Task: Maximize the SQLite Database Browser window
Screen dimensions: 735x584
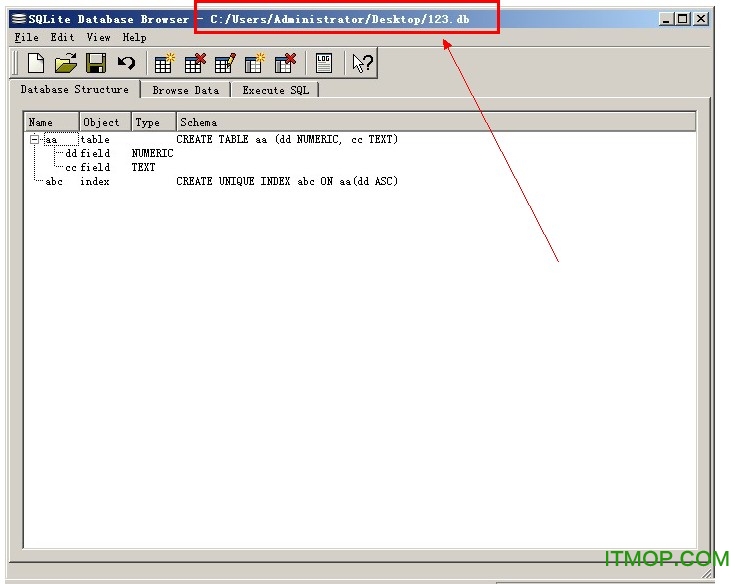Action: tap(682, 19)
